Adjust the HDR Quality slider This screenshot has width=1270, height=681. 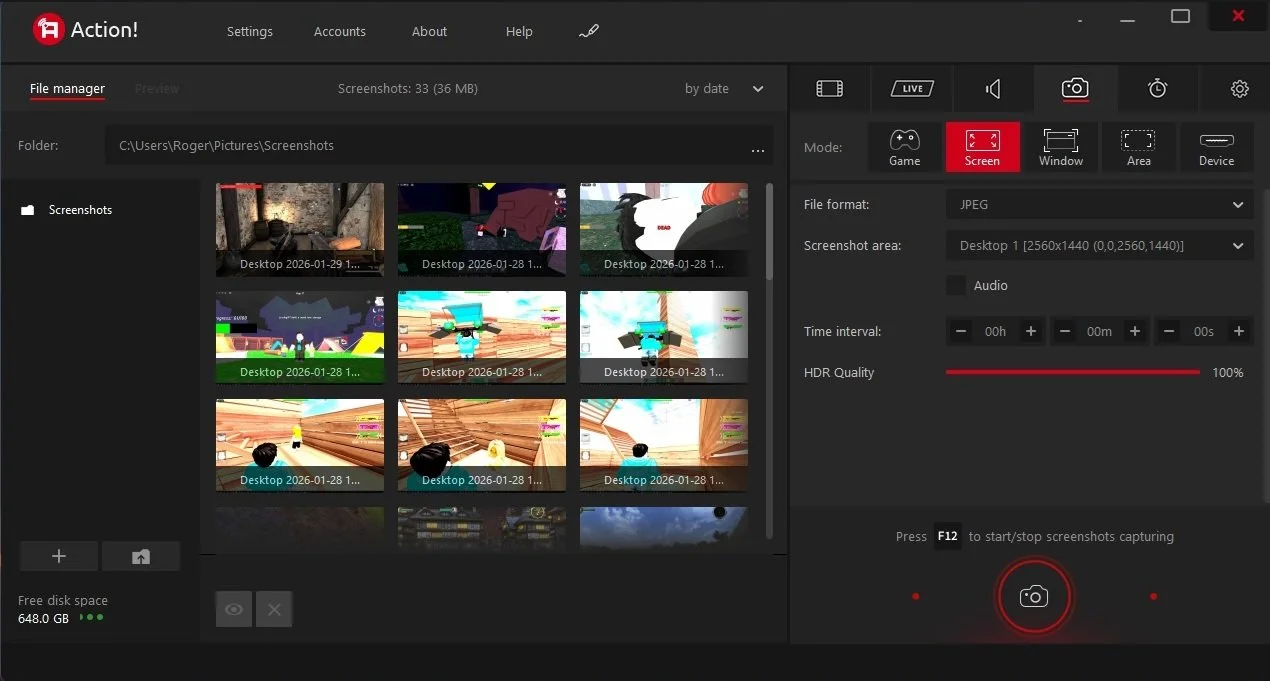pyautogui.click(x=1070, y=372)
